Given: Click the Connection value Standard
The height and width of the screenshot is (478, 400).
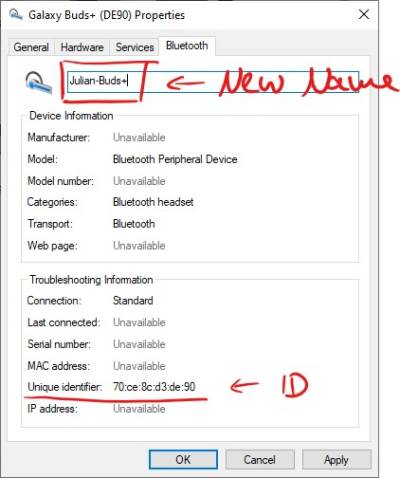Looking at the screenshot, I should [133, 300].
